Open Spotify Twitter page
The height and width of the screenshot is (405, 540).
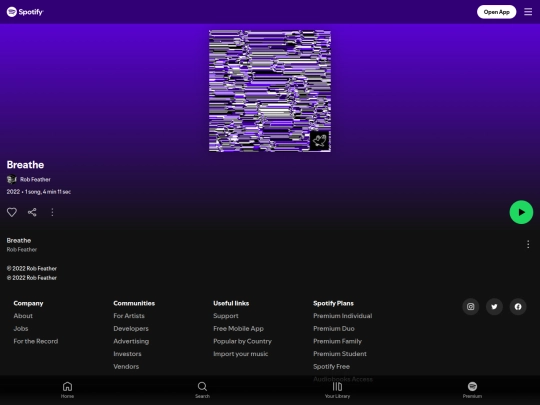coord(494,307)
